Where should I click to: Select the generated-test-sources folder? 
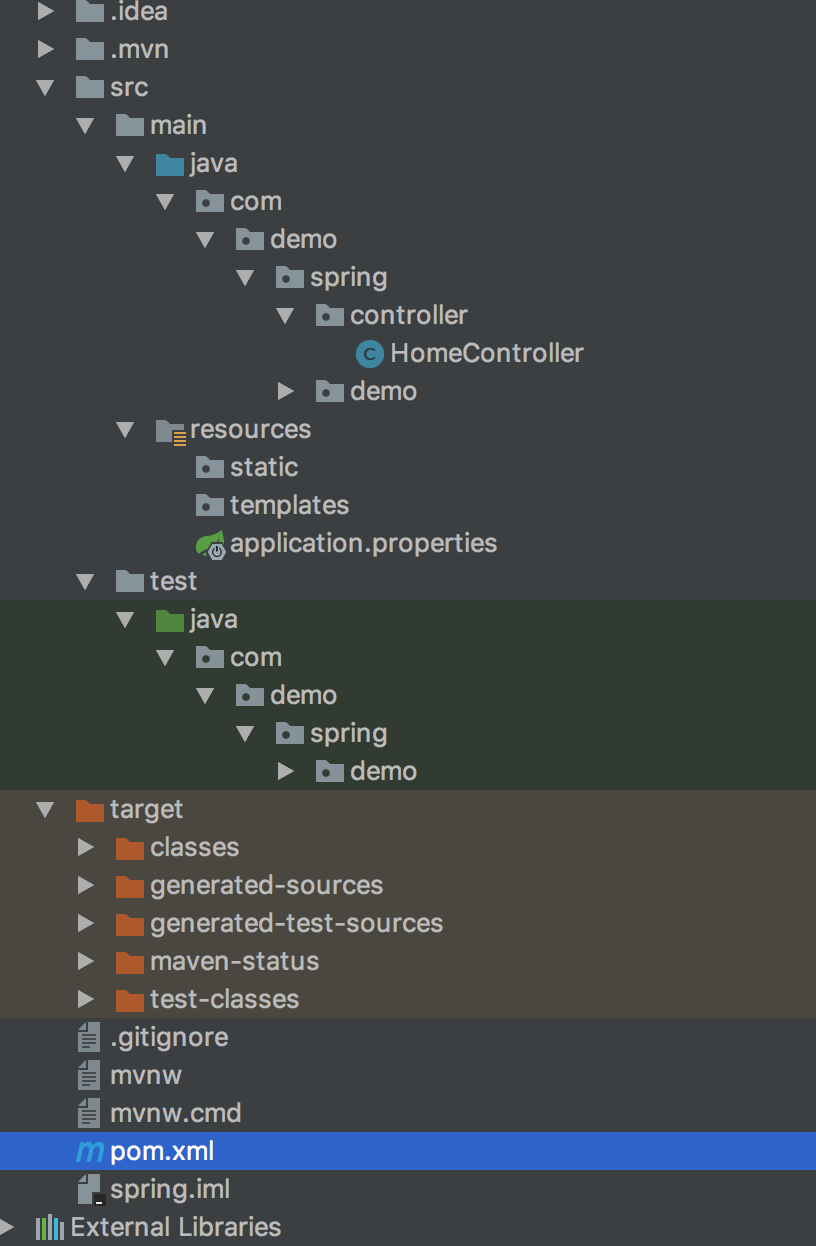coord(296,923)
